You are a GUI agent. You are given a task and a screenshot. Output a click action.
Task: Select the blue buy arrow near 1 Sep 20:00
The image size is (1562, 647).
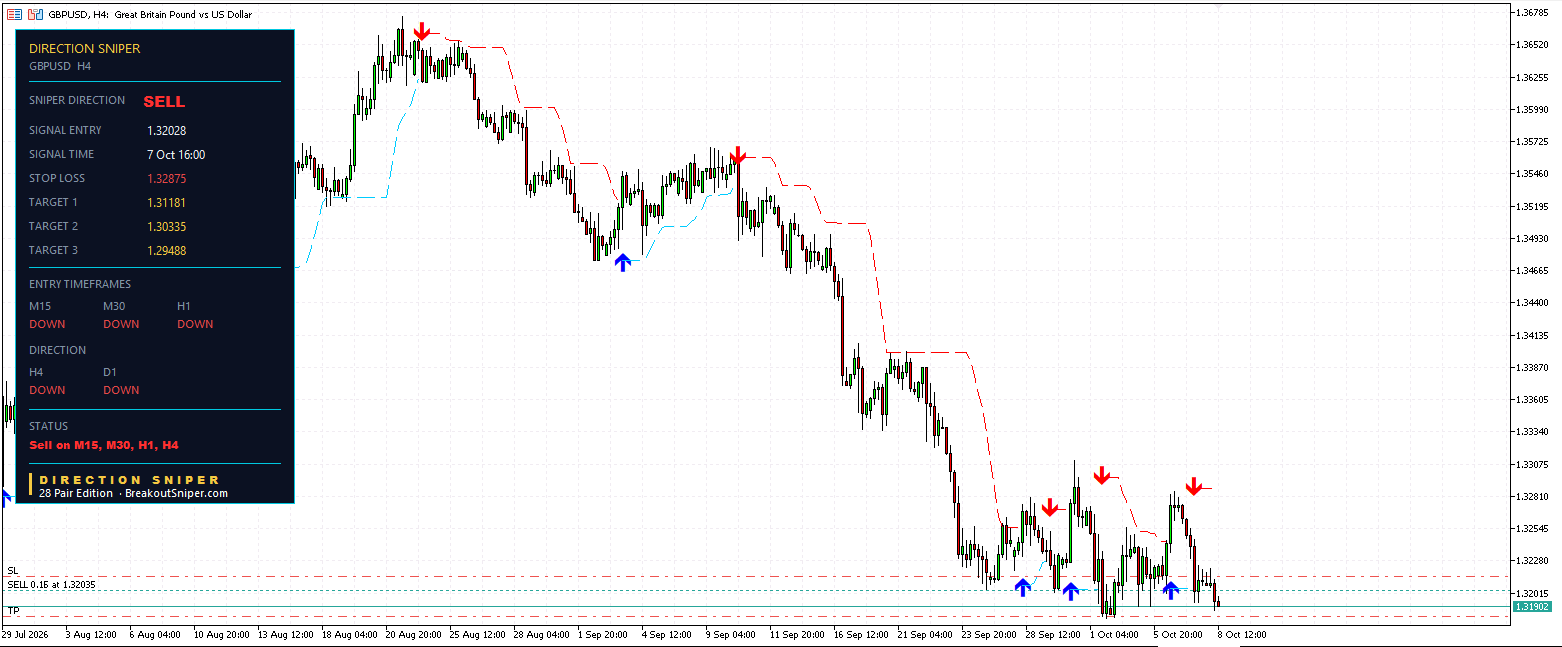coord(623,262)
